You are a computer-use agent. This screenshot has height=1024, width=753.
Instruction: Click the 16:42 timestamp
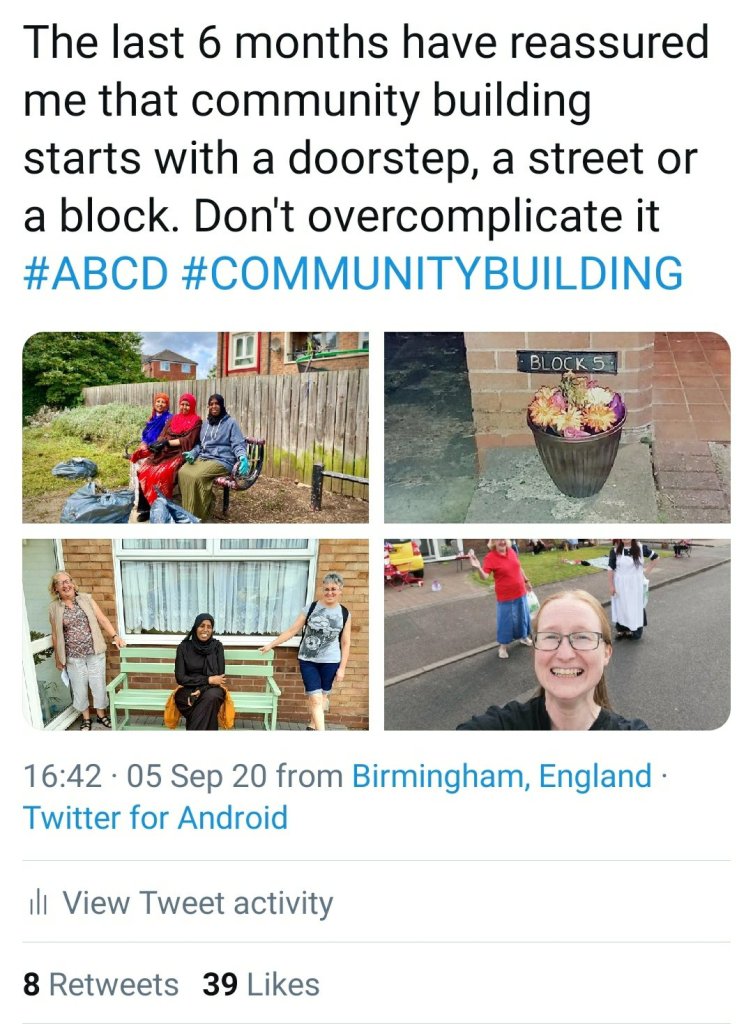coord(62,776)
